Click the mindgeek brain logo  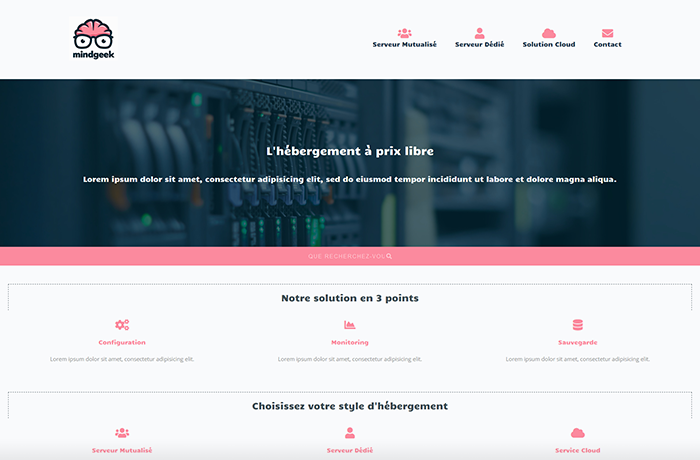(x=94, y=40)
